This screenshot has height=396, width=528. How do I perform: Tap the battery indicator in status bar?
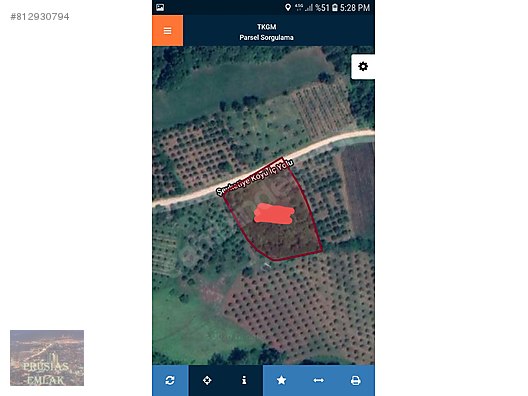click(x=334, y=7)
